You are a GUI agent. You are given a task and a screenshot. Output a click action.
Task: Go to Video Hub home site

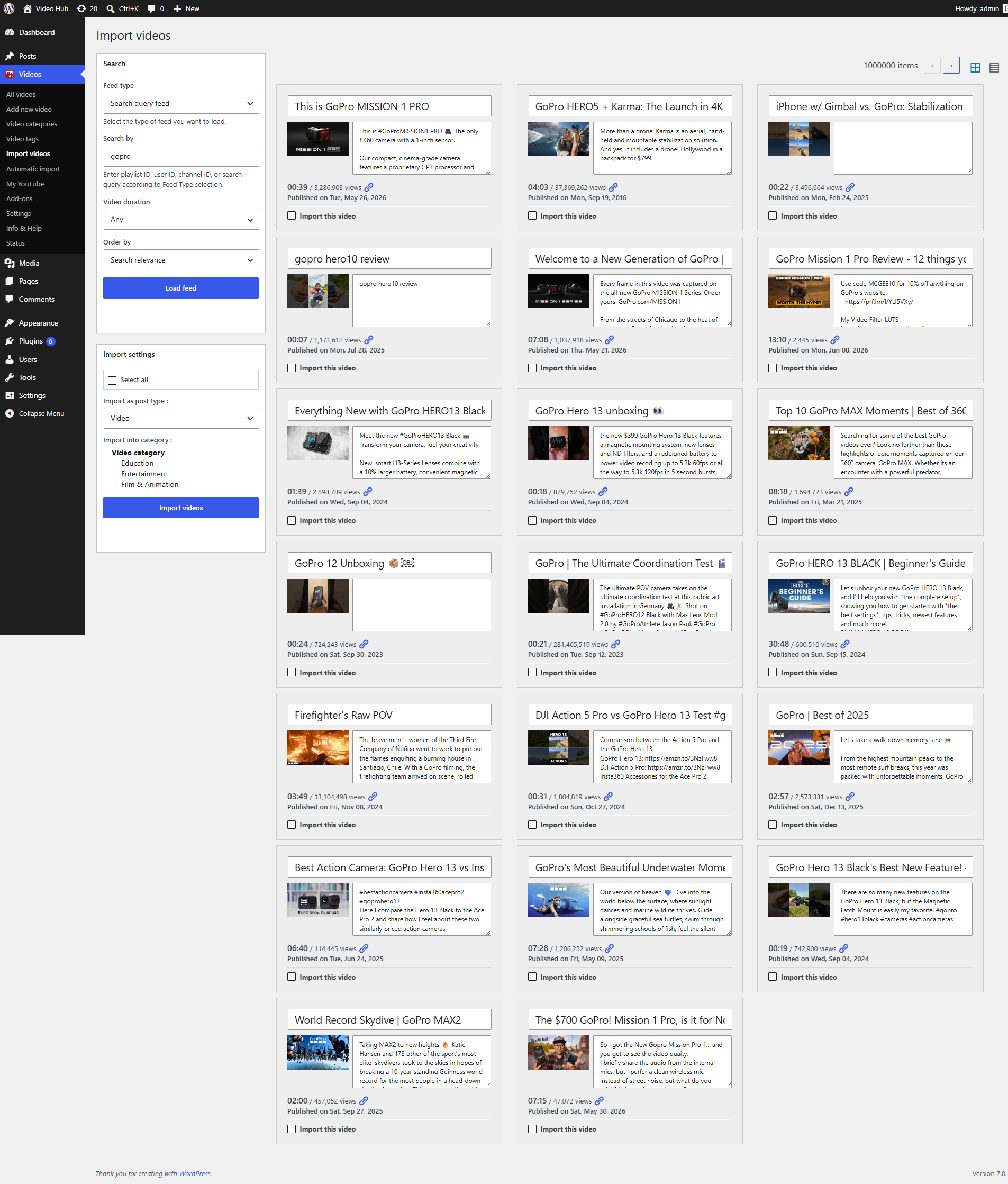45,8
